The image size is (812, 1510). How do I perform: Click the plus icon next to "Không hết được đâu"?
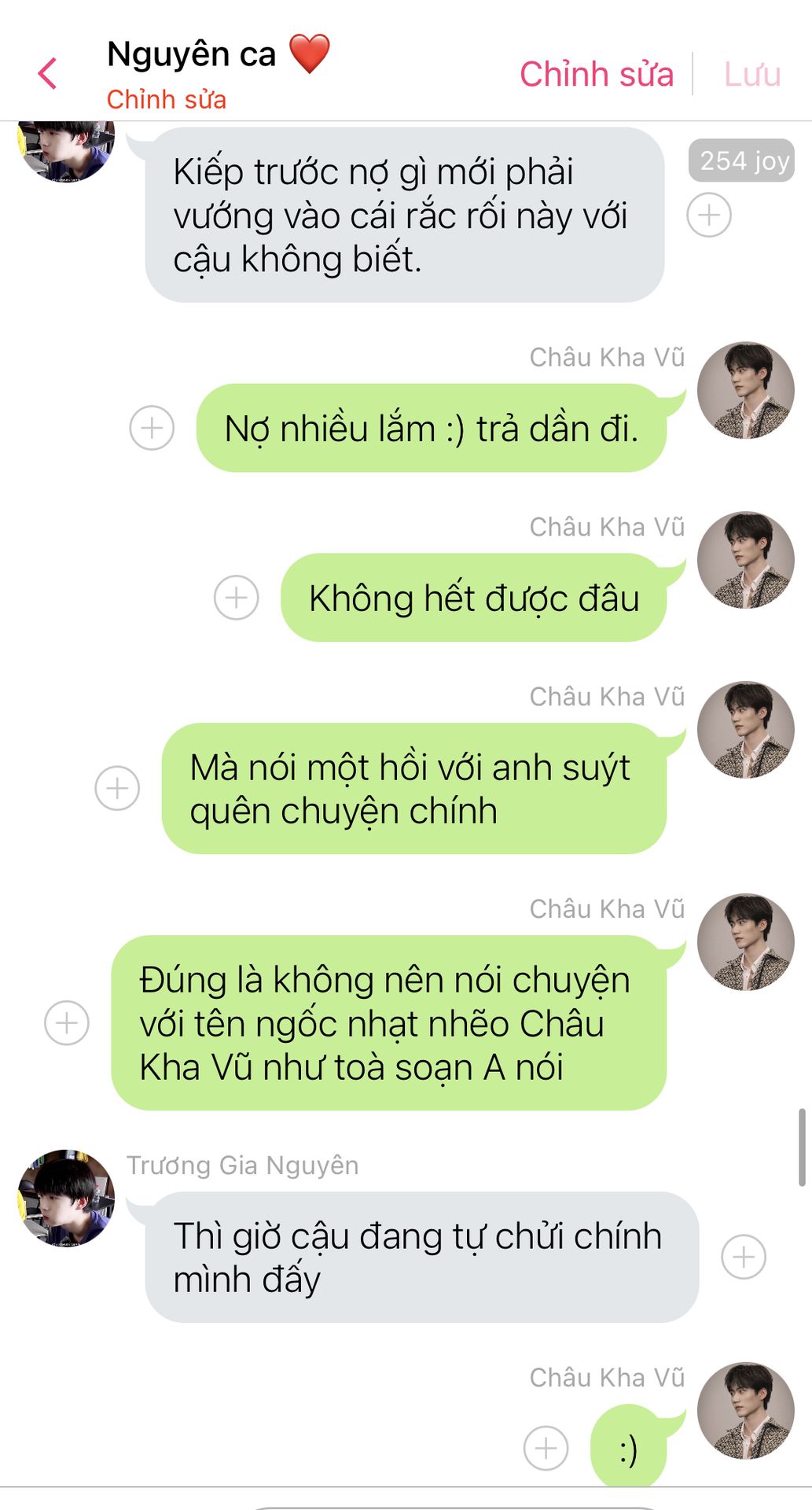click(237, 598)
